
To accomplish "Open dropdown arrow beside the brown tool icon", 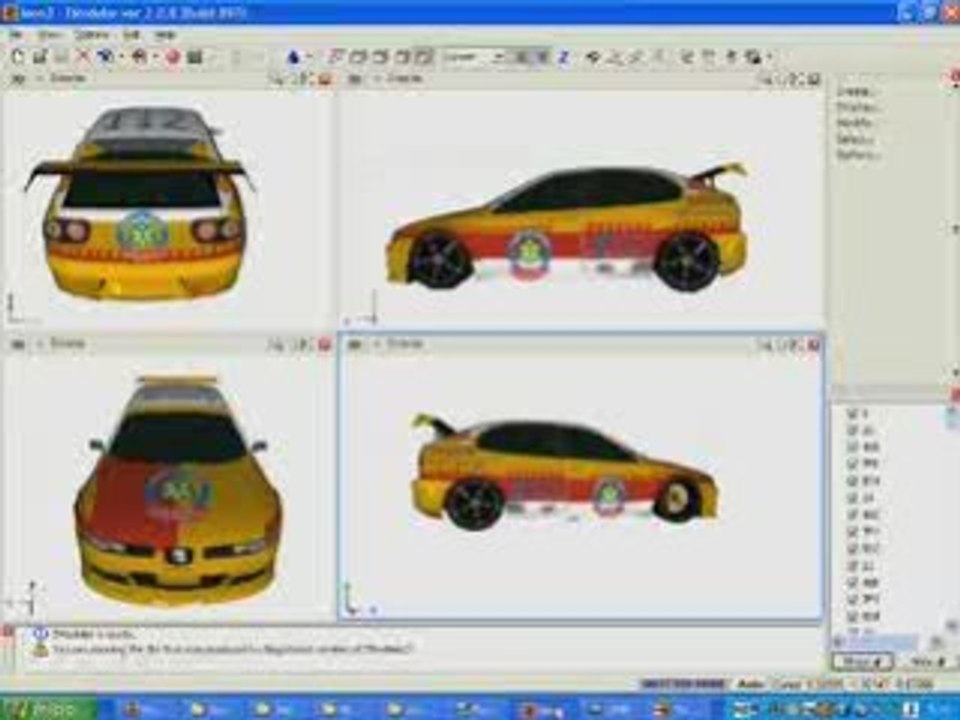I will [156, 57].
